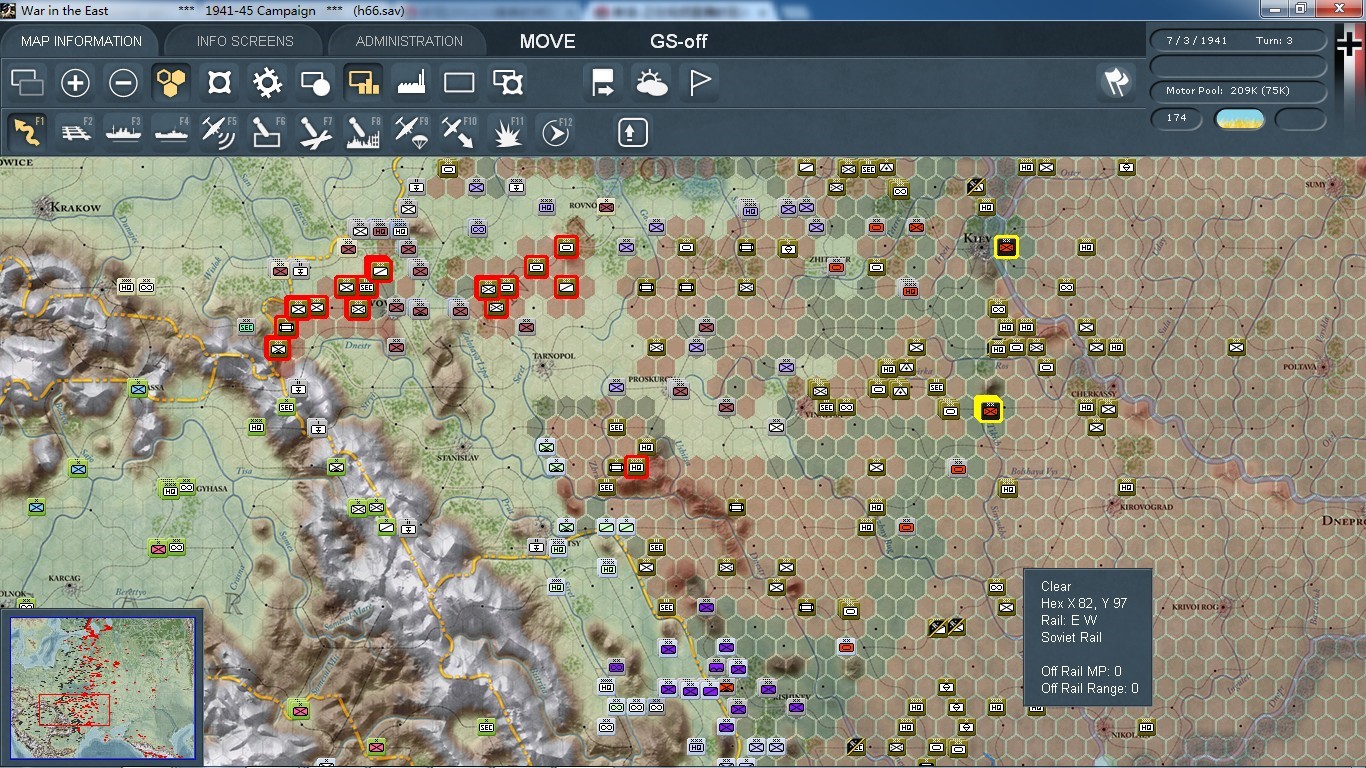Switch to the INFO SCREENS tab
The height and width of the screenshot is (768, 1366).
pos(245,41)
